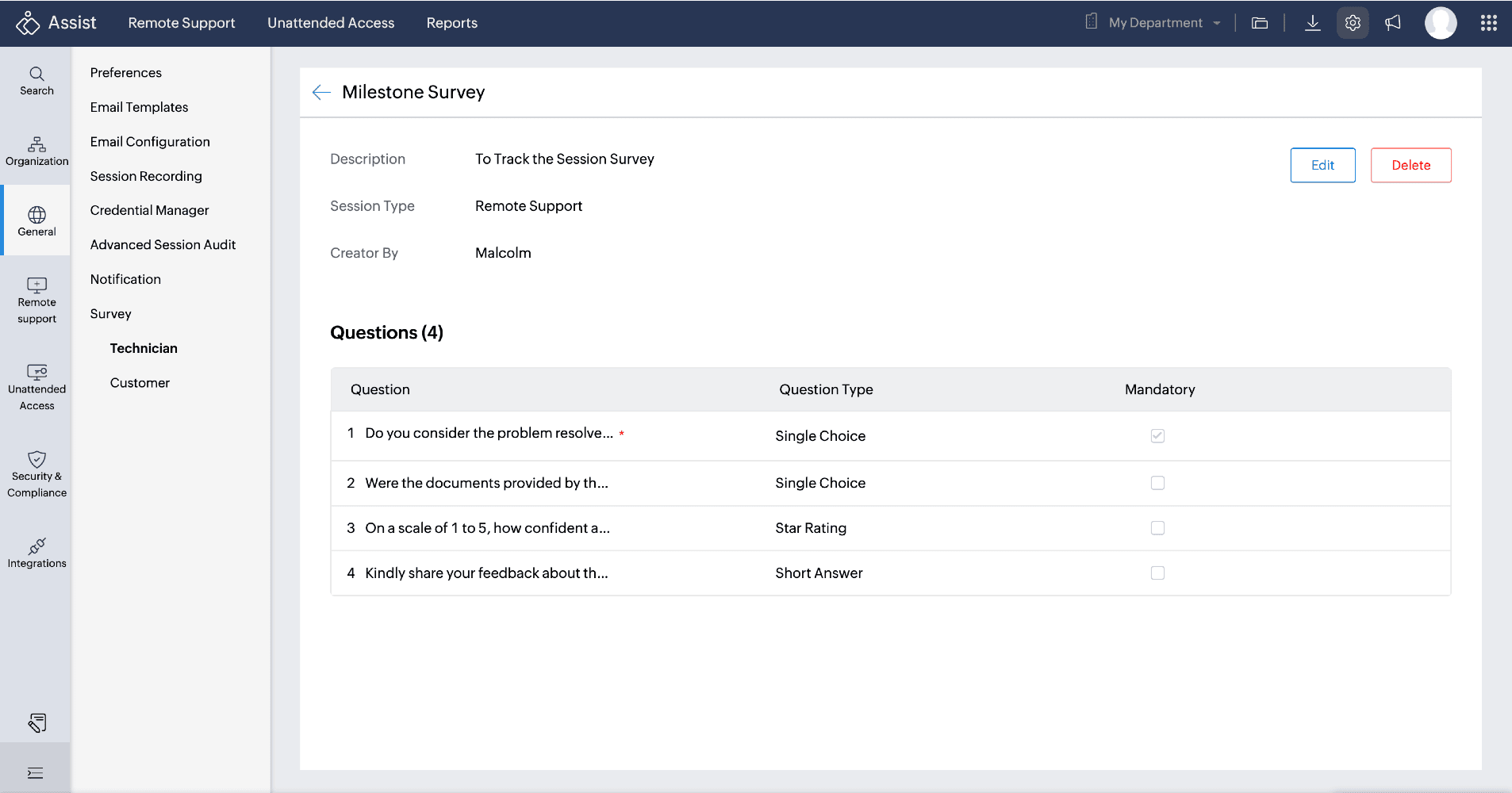Click the Edit button

point(1322,165)
